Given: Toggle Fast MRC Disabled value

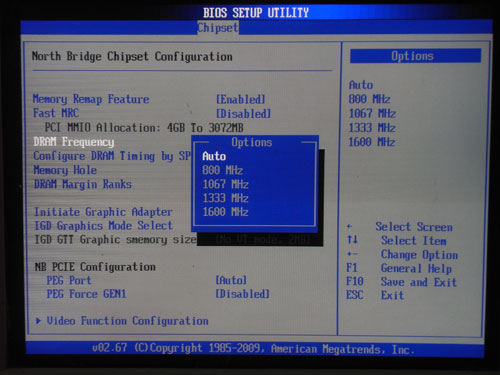Looking at the screenshot, I should (243, 114).
